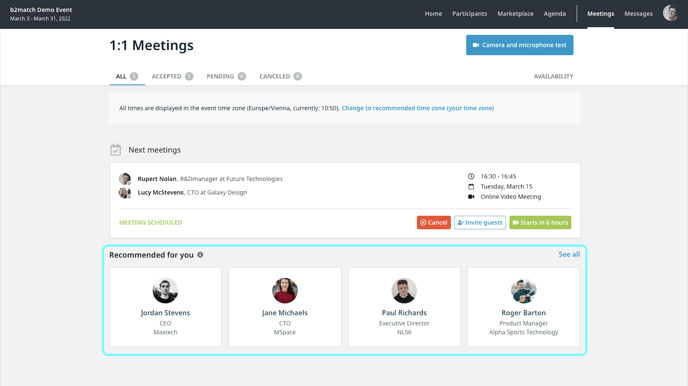The height and width of the screenshot is (386, 688).
Task: Cancel the scheduled meeting
Action: (x=434, y=222)
